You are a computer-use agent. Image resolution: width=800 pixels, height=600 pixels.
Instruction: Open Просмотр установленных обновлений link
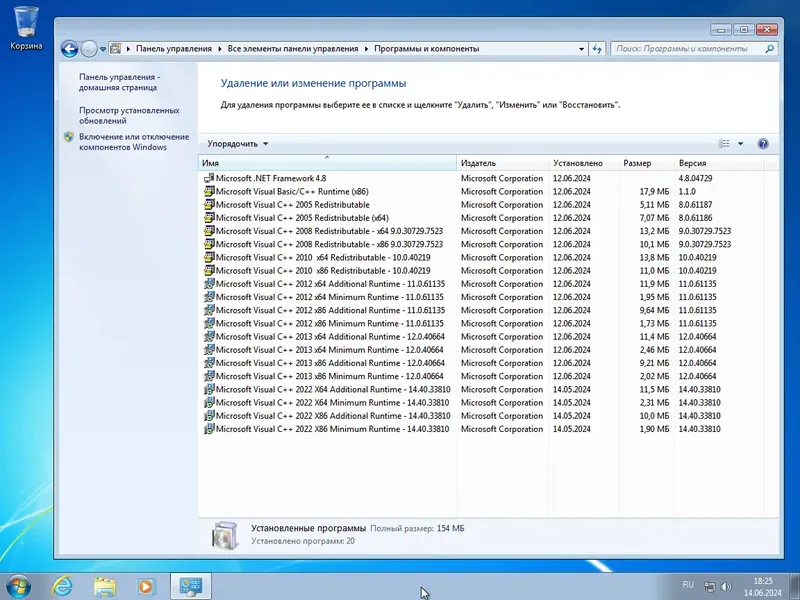pyautogui.click(x=129, y=115)
